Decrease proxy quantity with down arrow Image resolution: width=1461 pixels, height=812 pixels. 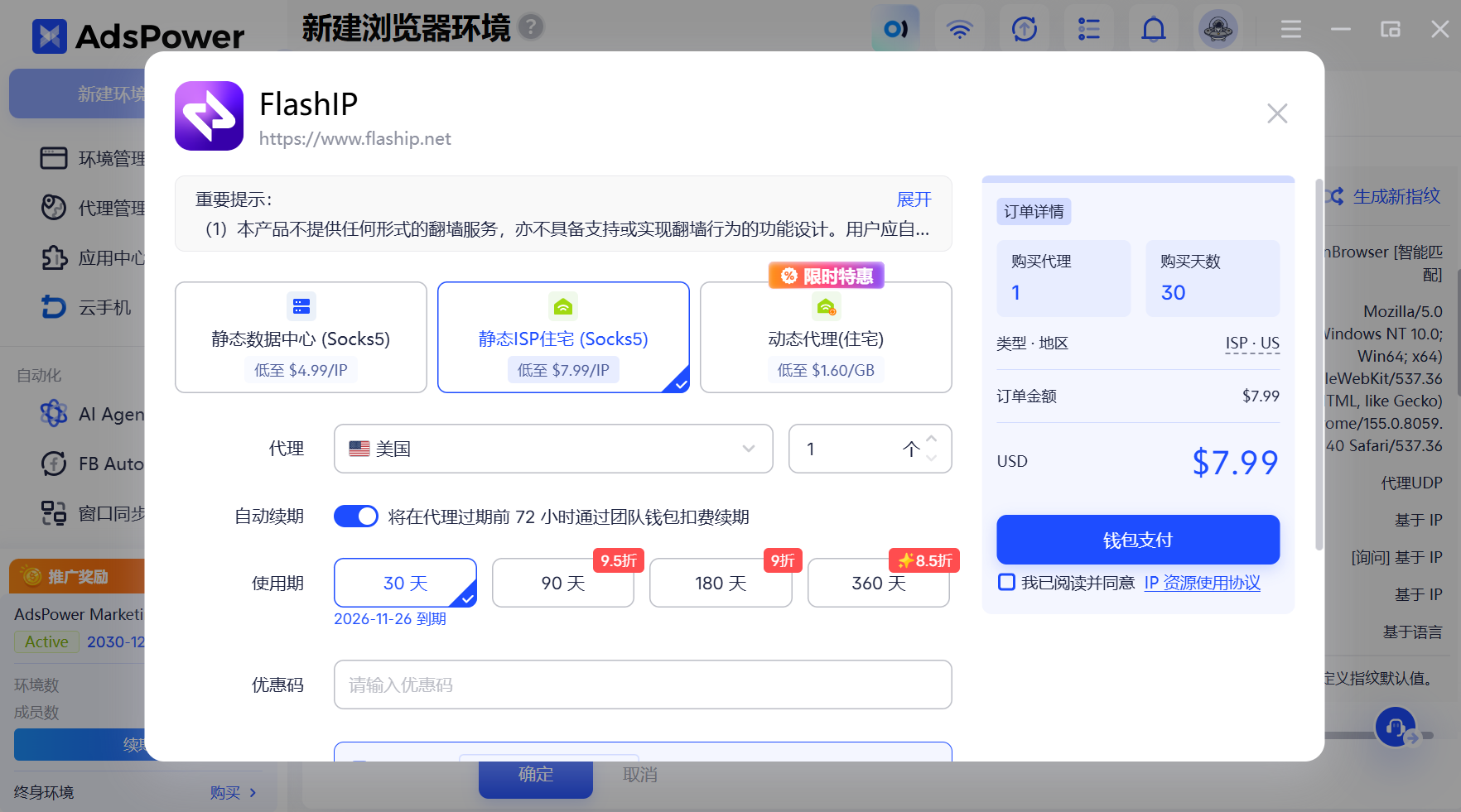[x=932, y=458]
